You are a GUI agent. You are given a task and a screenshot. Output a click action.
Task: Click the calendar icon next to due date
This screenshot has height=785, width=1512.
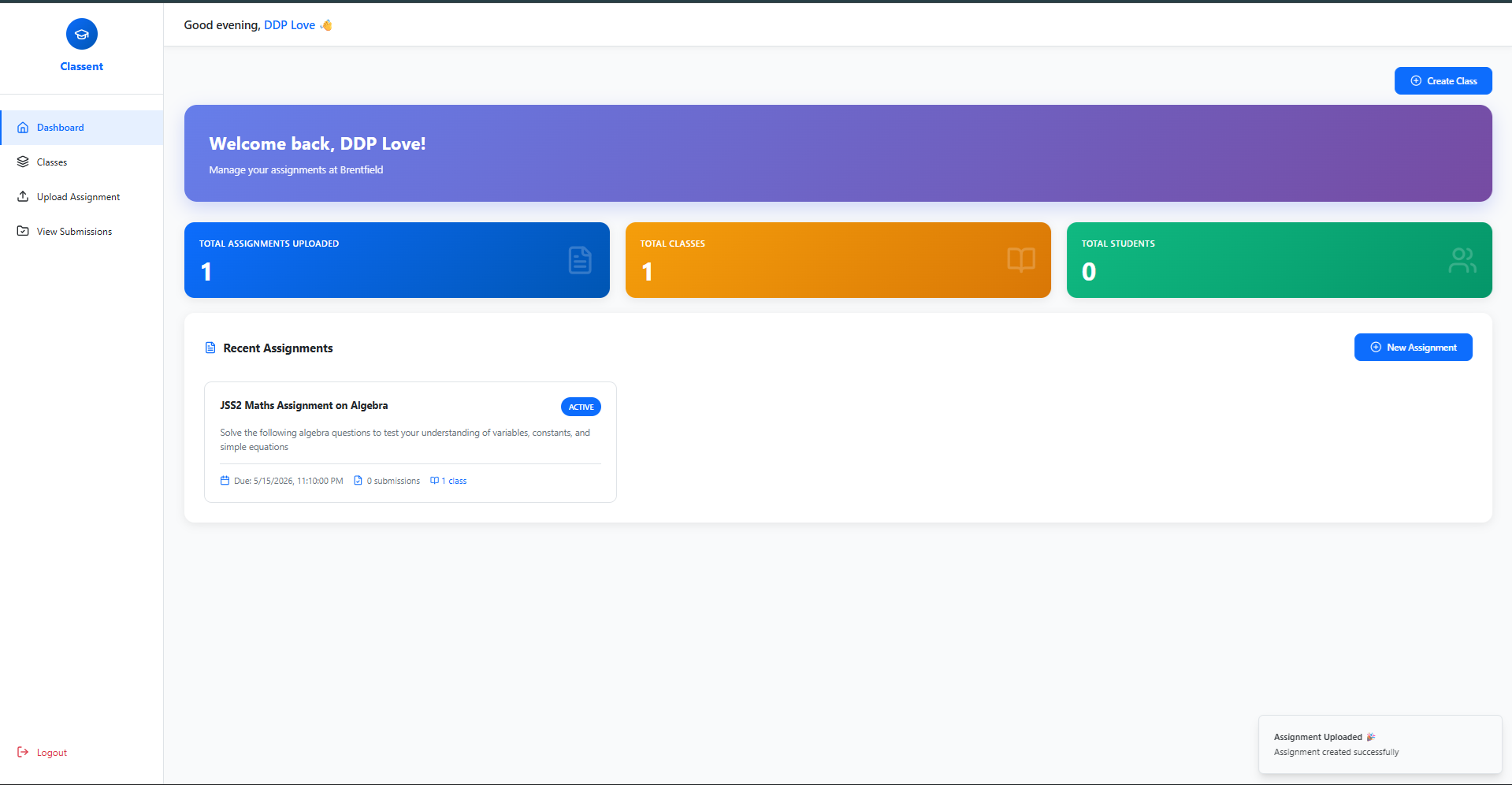[x=225, y=481]
